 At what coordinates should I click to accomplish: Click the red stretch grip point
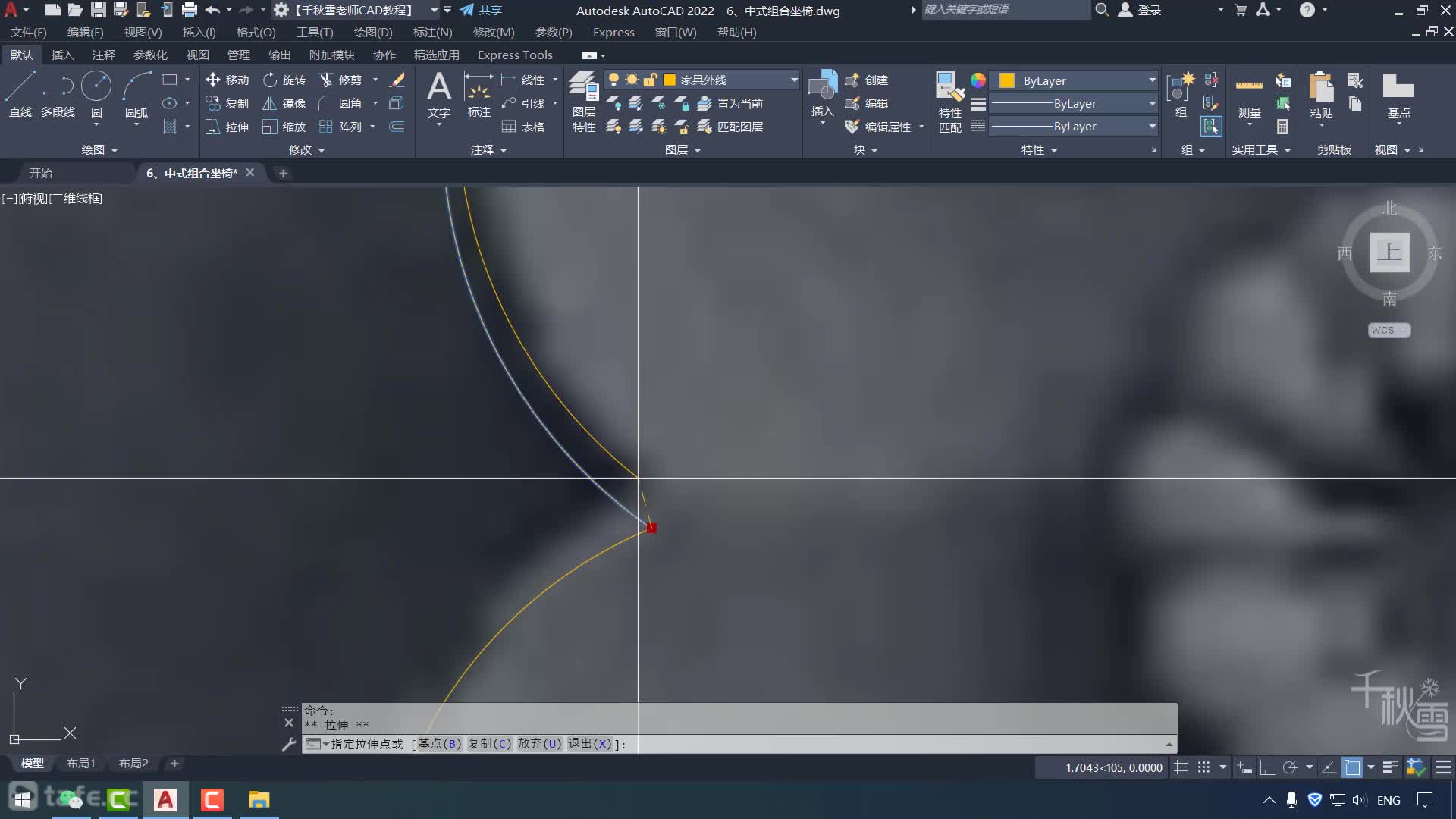tap(651, 528)
